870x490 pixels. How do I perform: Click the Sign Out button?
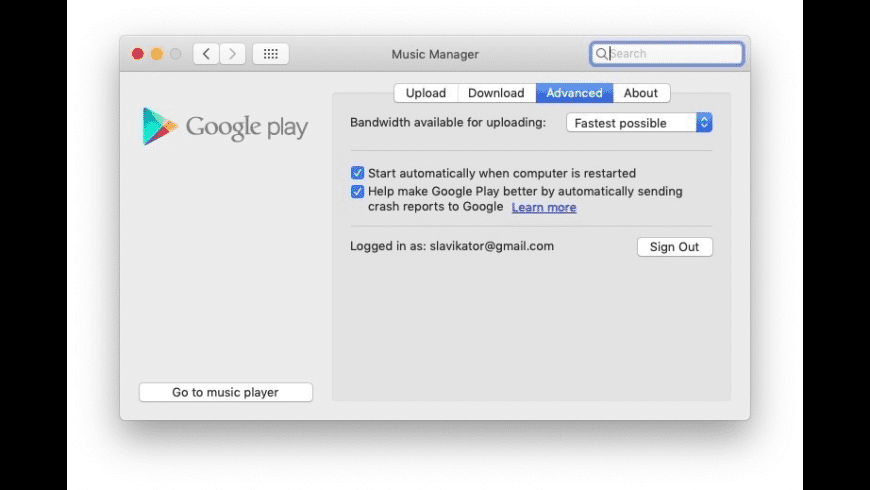pyautogui.click(x=675, y=247)
